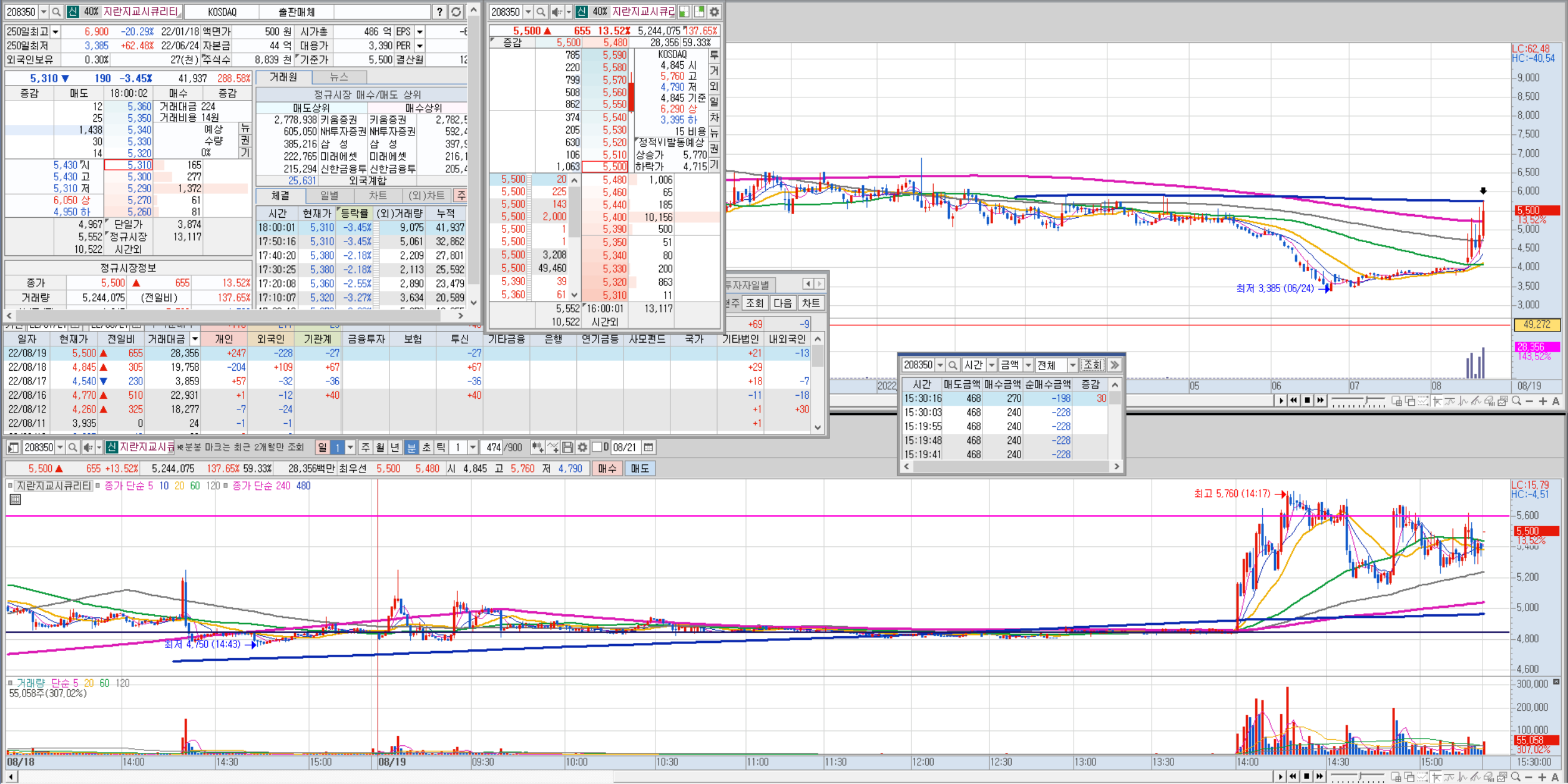The width and height of the screenshot is (1568, 784).
Task: Open settings gear in order book window
Action: pyautogui.click(x=714, y=12)
